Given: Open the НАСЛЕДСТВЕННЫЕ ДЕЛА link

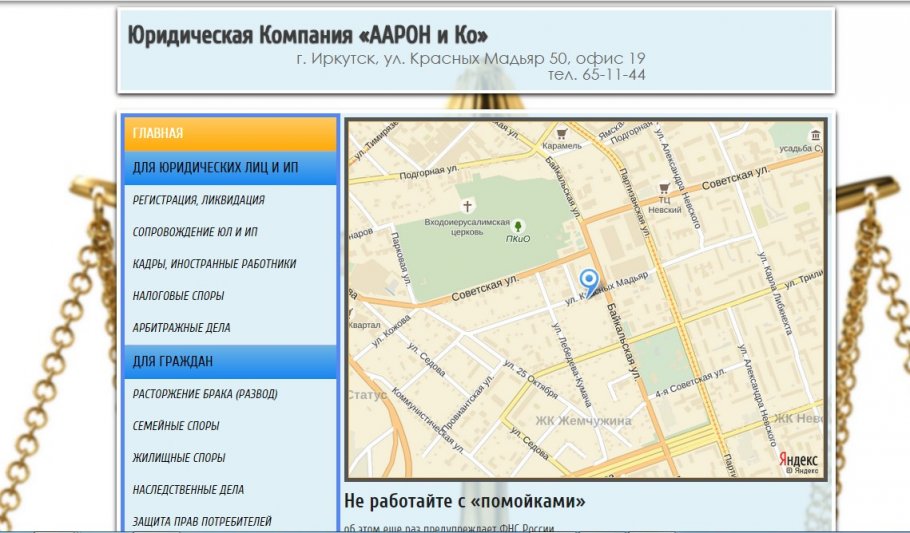Looking at the screenshot, I should tap(188, 490).
